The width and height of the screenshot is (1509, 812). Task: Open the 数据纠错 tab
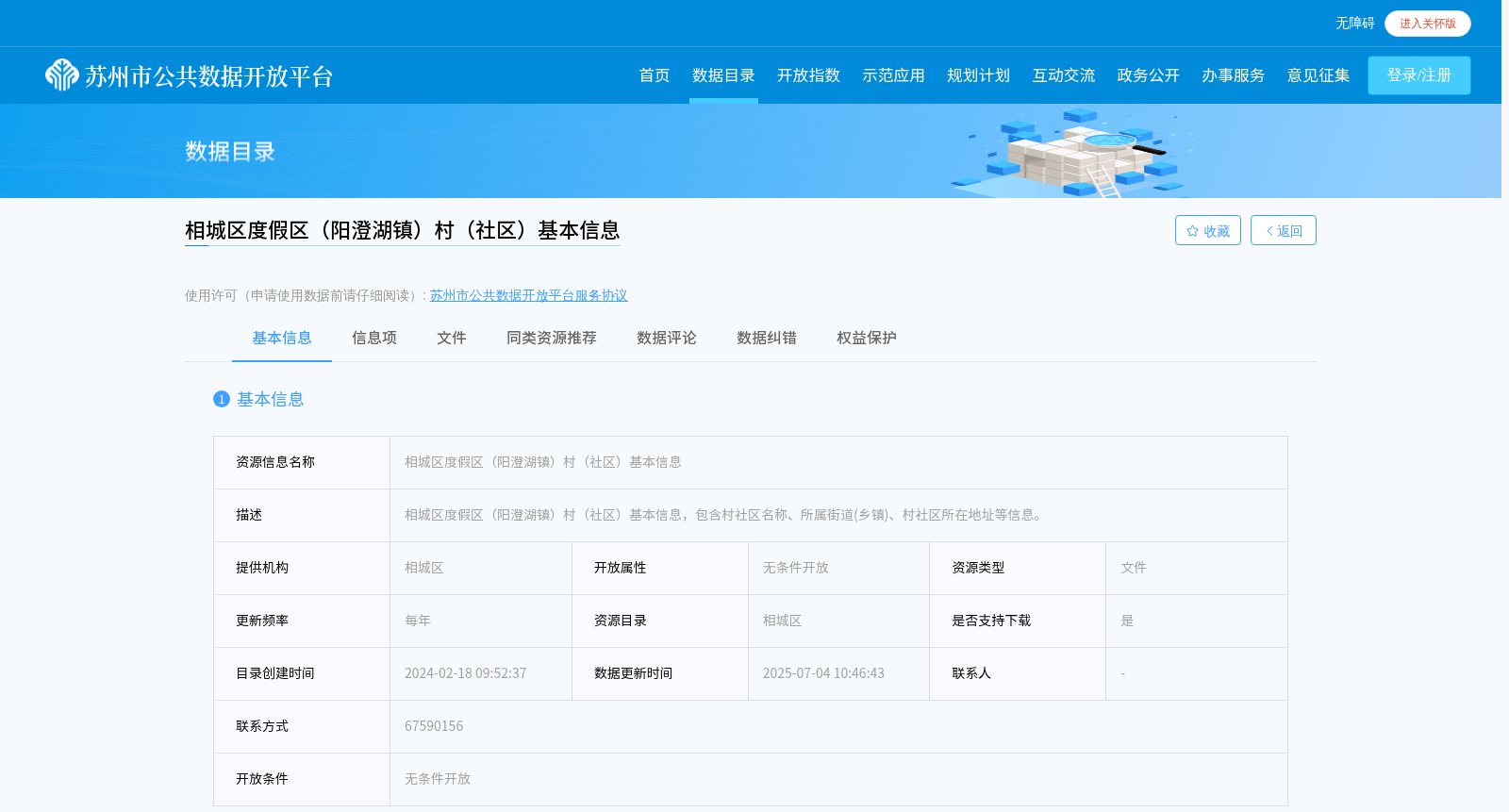point(767,338)
